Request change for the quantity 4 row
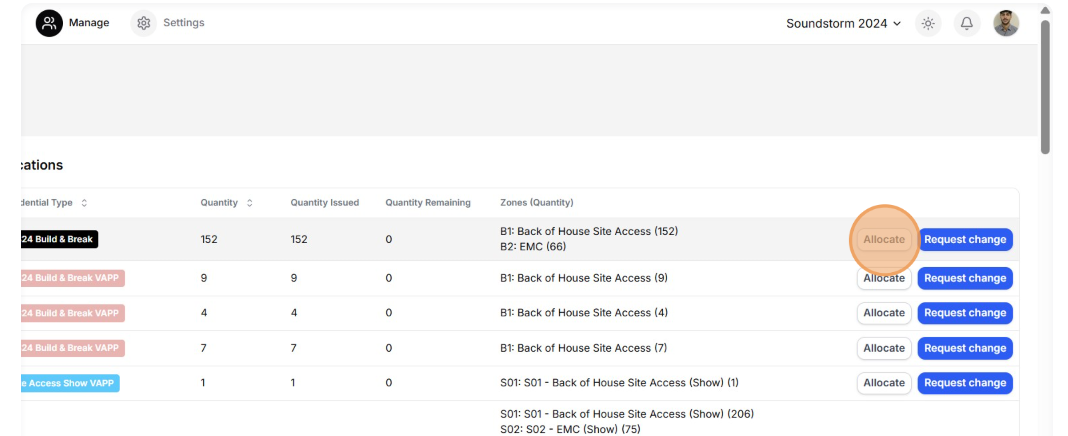 pyautogui.click(x=965, y=313)
